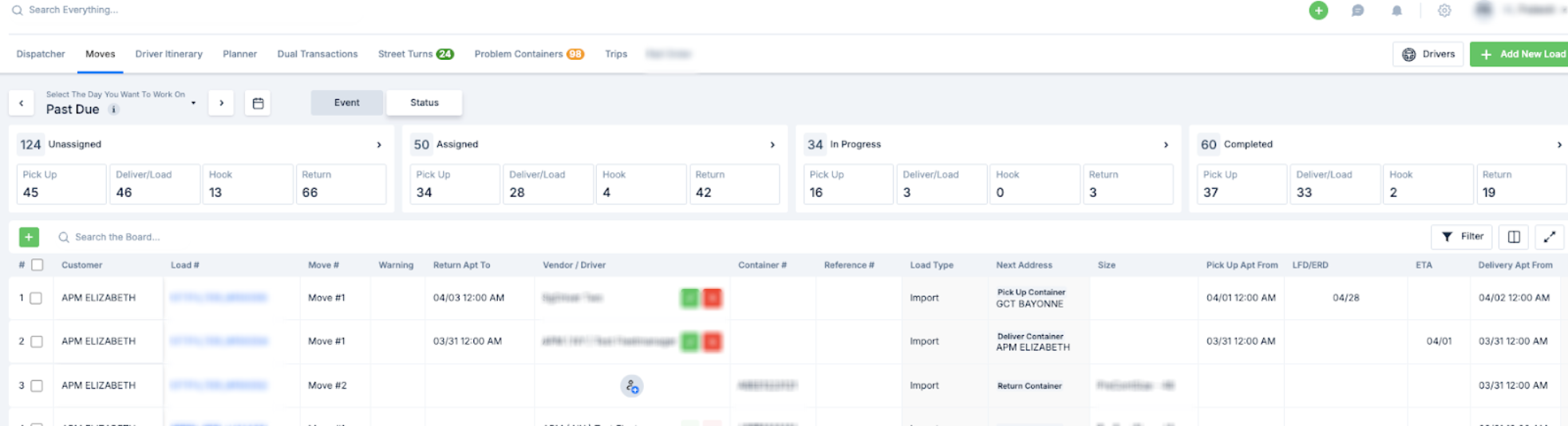The height and width of the screenshot is (426, 1568).
Task: Click the 04/01 ETA value
Action: [1439, 341]
